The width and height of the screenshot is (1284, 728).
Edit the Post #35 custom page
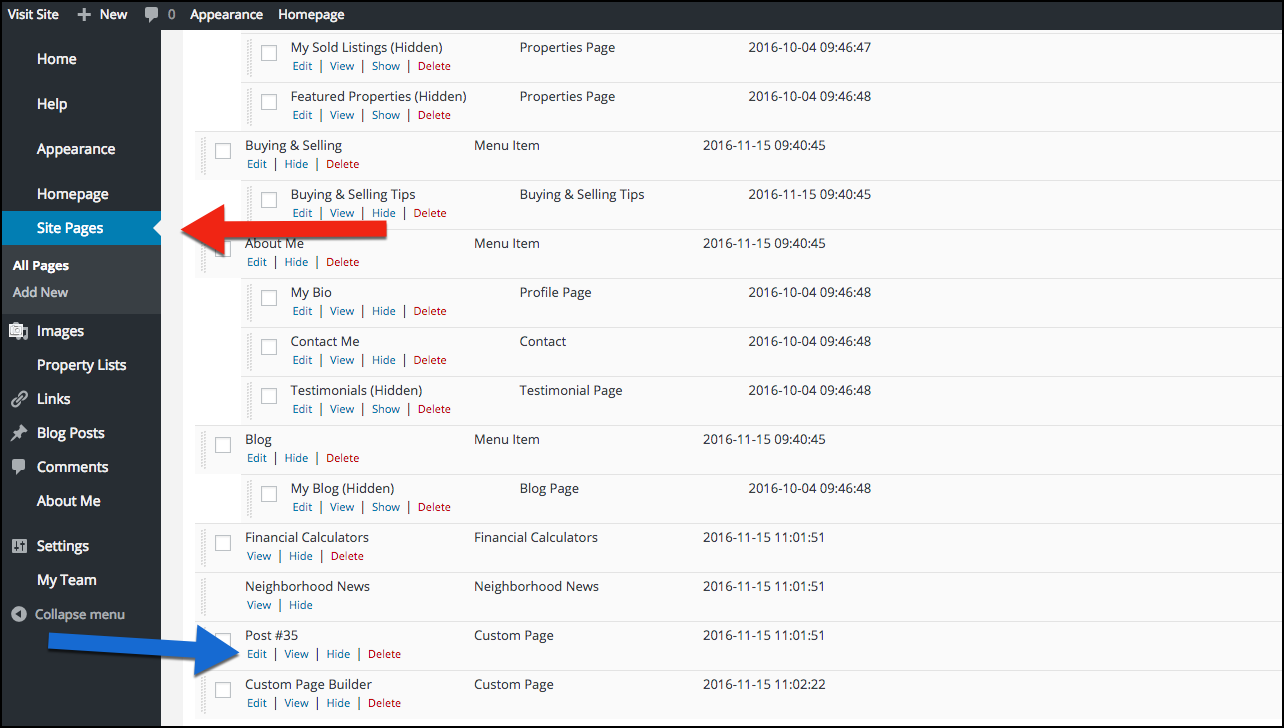point(257,654)
